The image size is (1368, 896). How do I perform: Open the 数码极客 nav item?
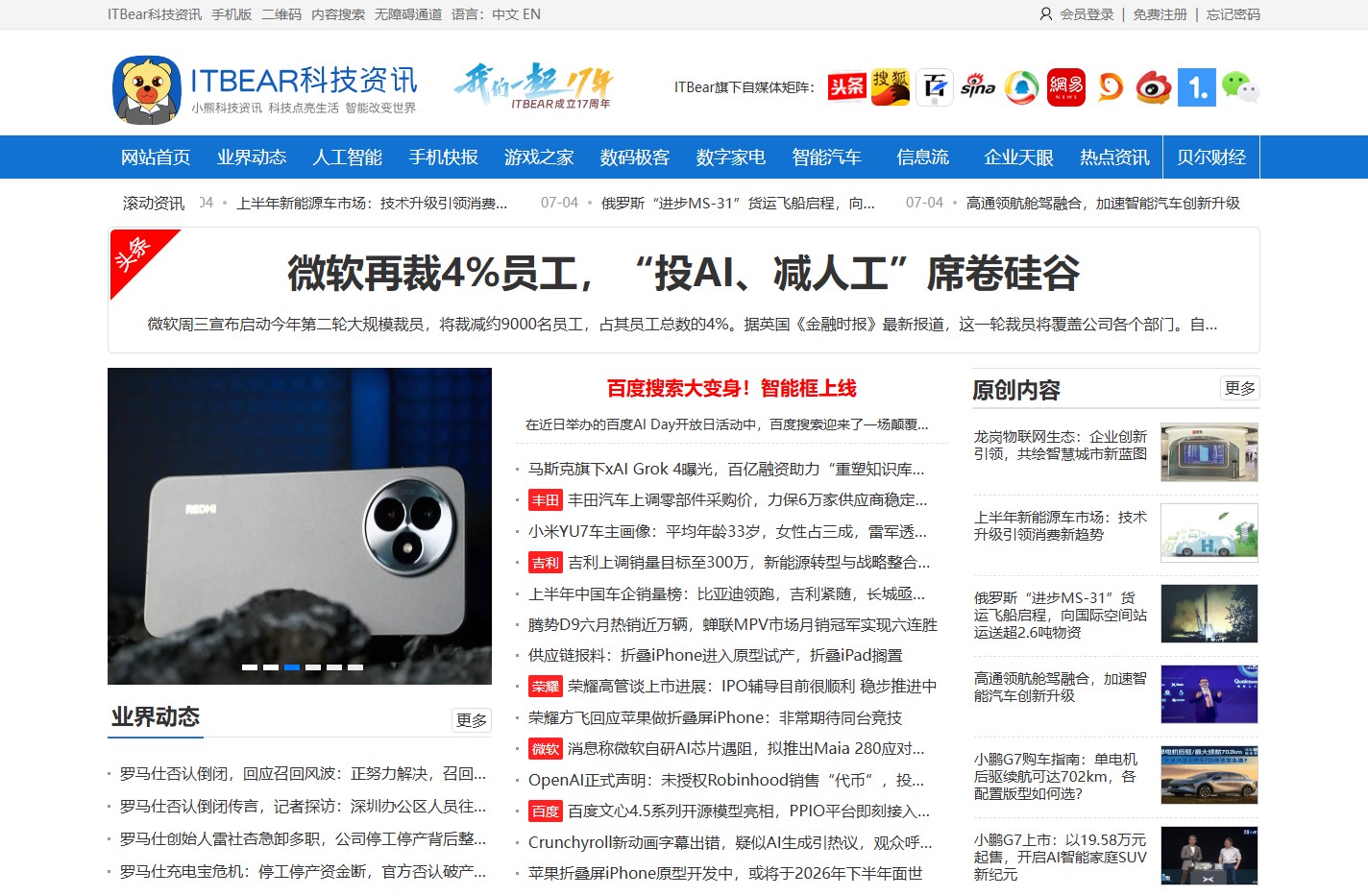635,157
